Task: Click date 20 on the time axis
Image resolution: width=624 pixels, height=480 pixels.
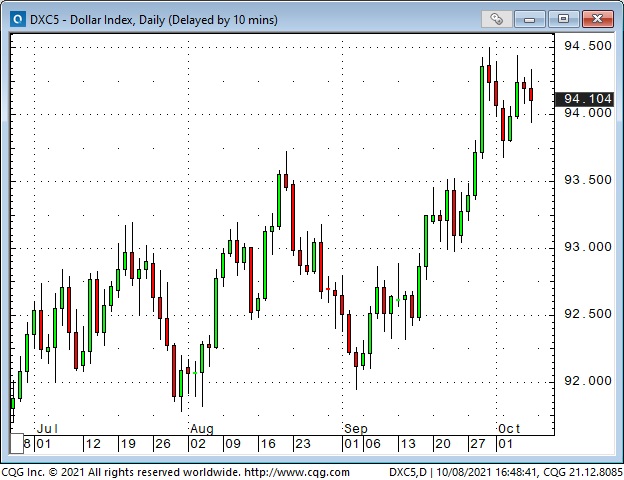Action: (443, 443)
